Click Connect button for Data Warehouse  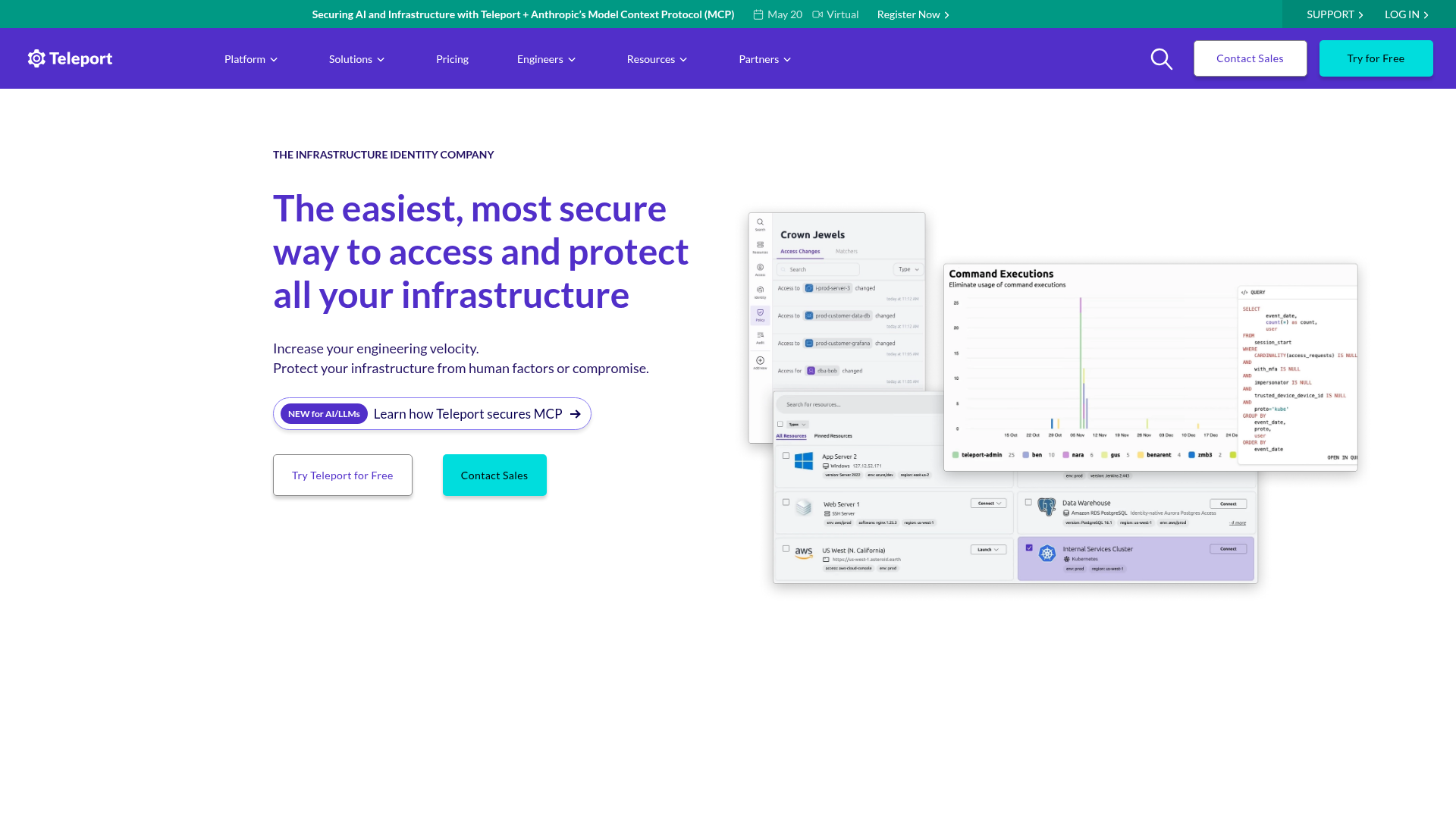tap(1228, 504)
